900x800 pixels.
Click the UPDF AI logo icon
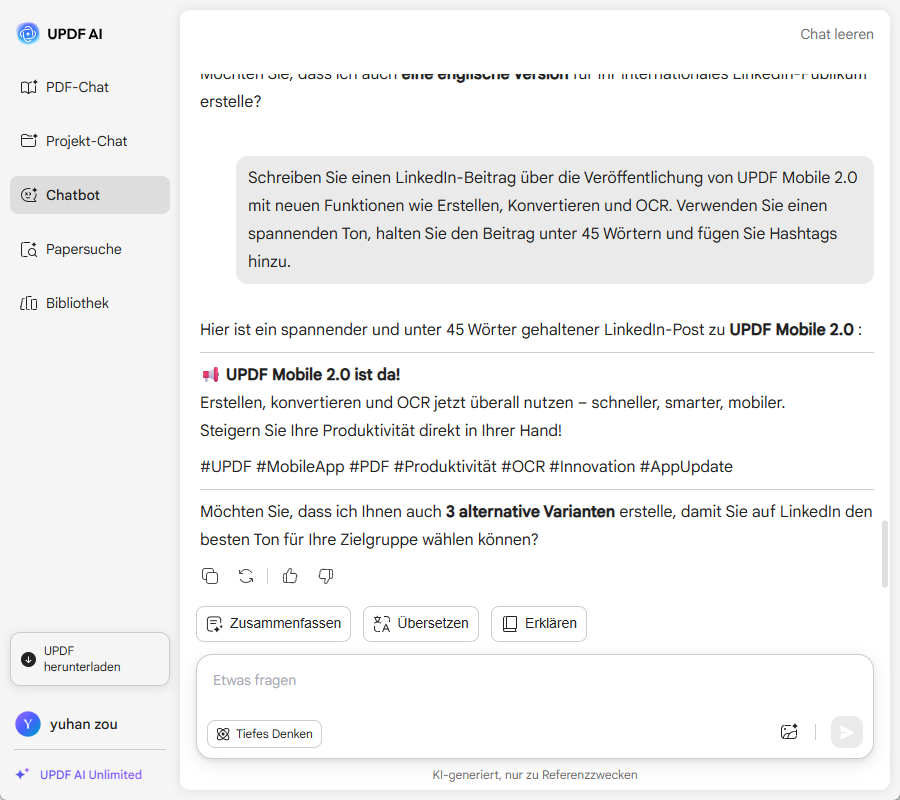(28, 33)
